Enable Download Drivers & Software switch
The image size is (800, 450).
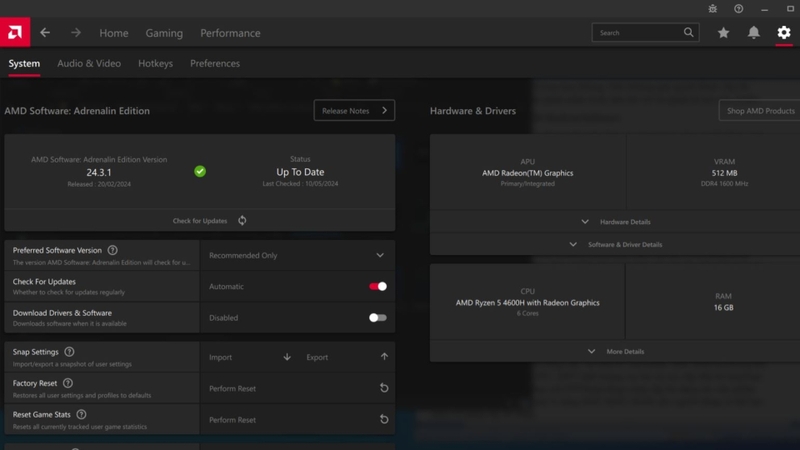click(378, 317)
